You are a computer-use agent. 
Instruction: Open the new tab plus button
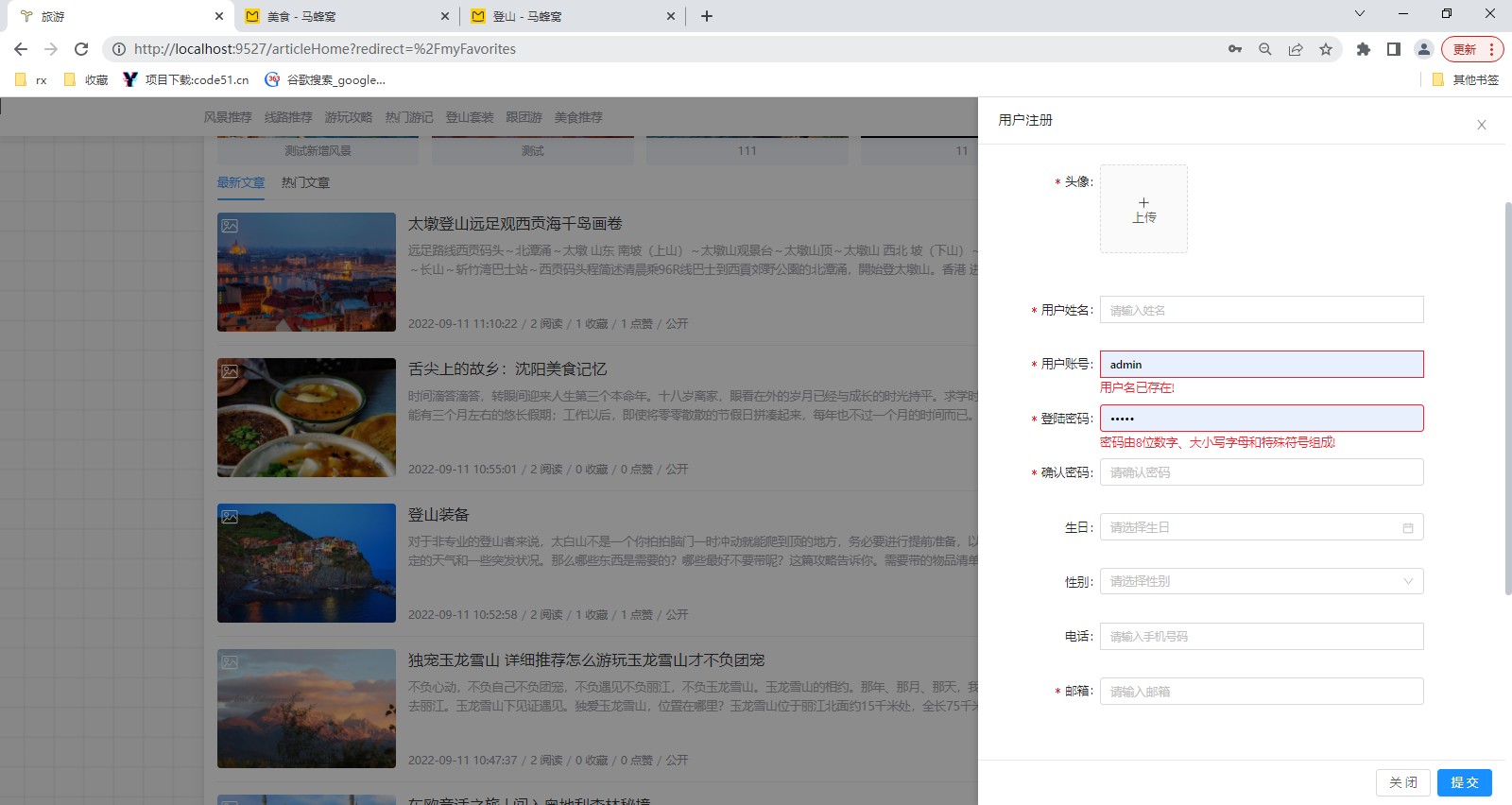click(707, 16)
